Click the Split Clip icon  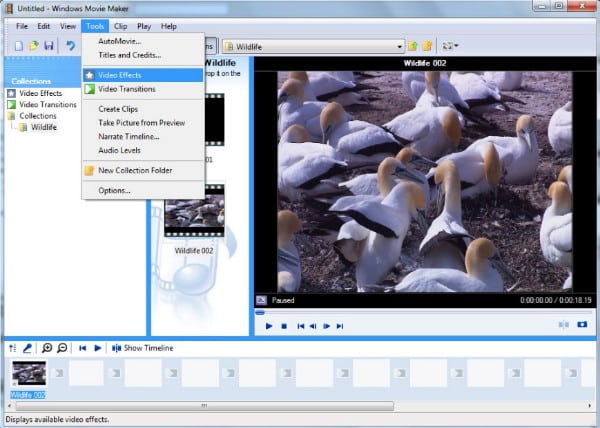[x=563, y=325]
